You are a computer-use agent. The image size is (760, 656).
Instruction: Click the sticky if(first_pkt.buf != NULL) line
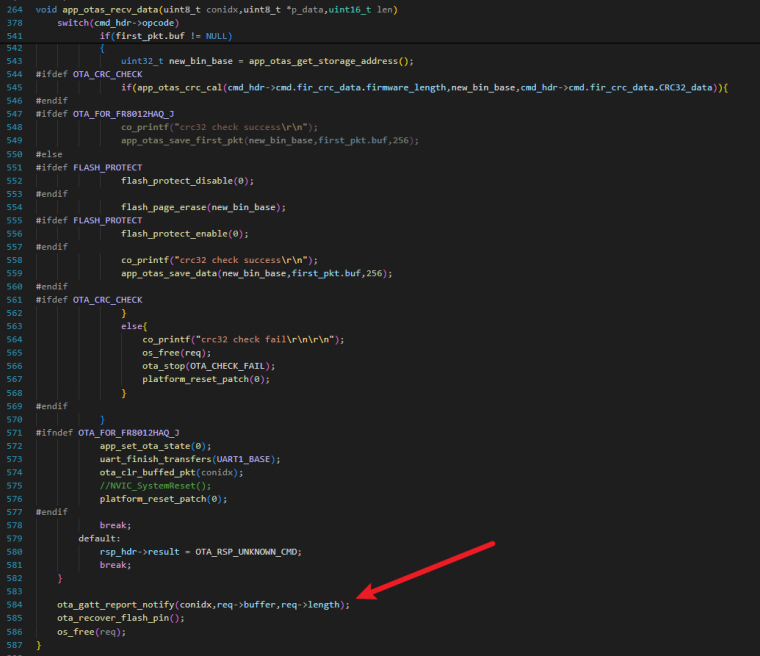(x=166, y=36)
